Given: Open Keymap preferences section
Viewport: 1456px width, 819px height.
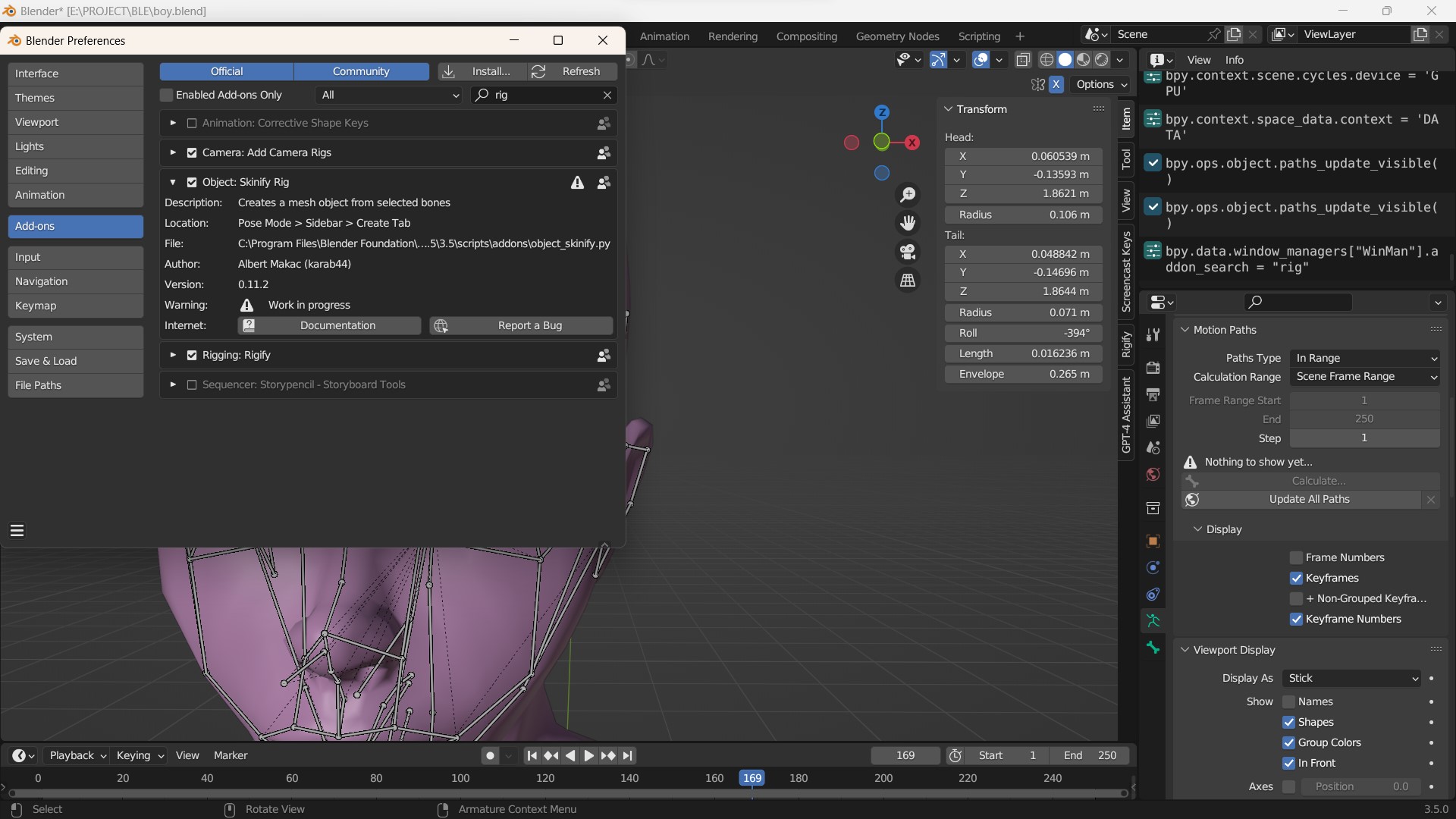Looking at the screenshot, I should click(76, 306).
